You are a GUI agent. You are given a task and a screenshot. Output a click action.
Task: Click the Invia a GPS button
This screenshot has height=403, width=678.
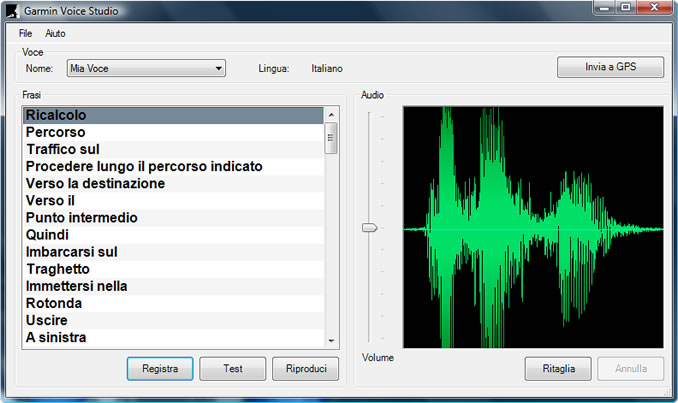click(610, 67)
